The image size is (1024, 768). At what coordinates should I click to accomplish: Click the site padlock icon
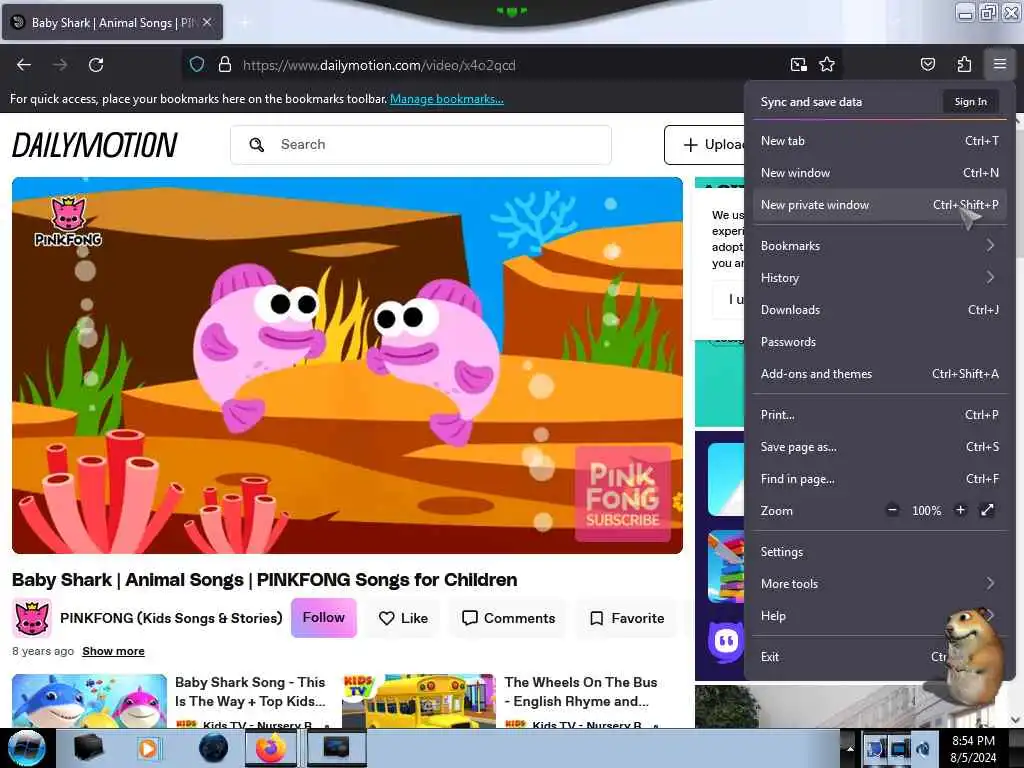(225, 65)
